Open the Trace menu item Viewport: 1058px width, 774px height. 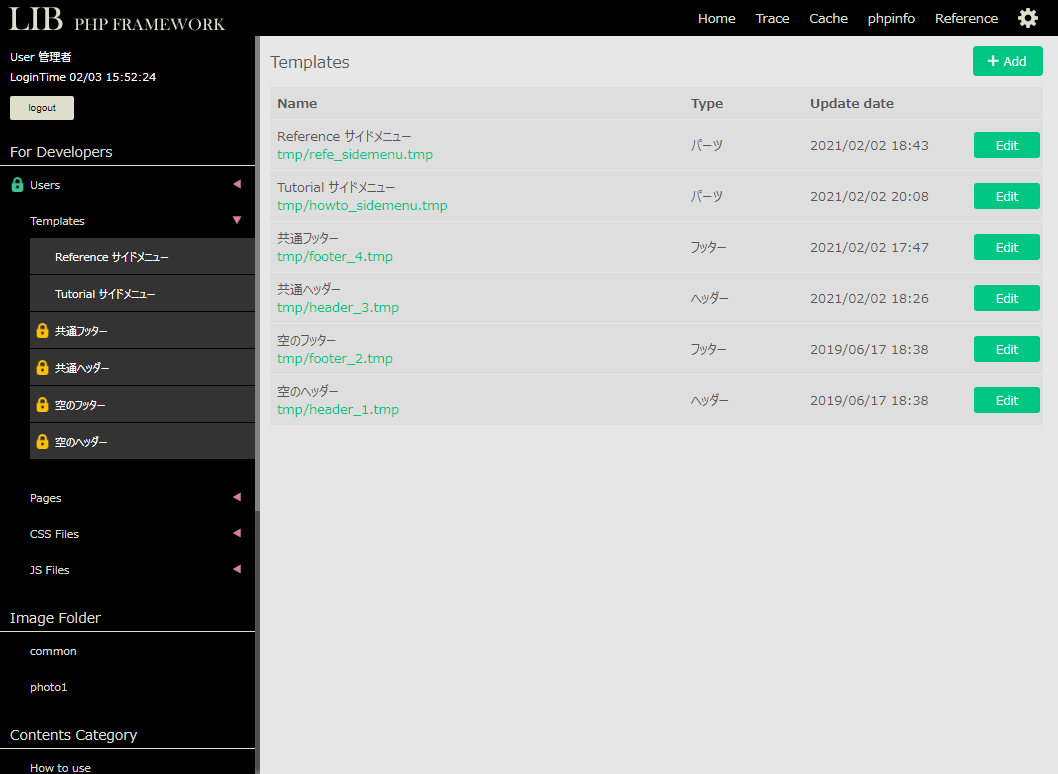772,18
